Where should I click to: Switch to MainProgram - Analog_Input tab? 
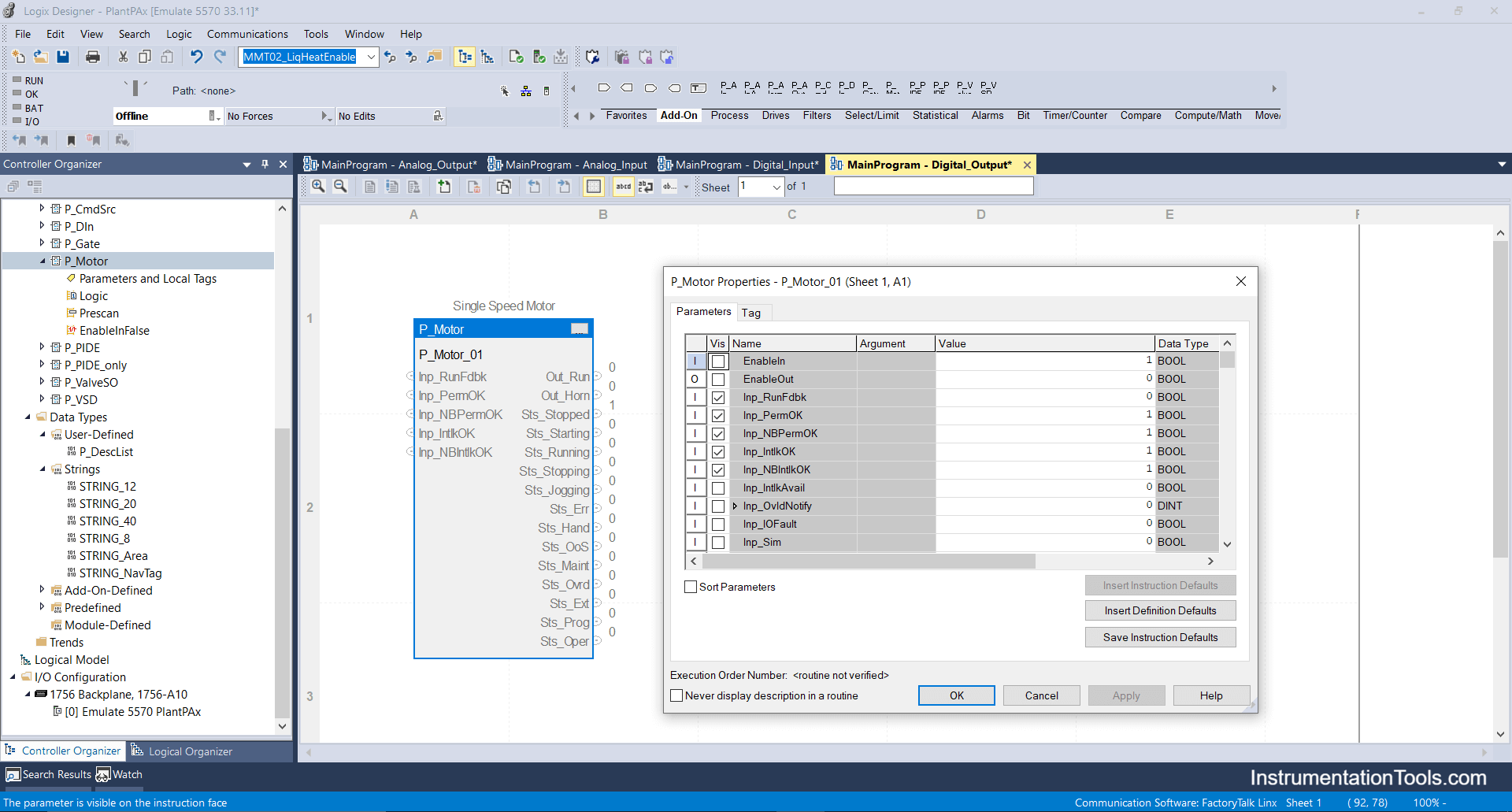569,165
